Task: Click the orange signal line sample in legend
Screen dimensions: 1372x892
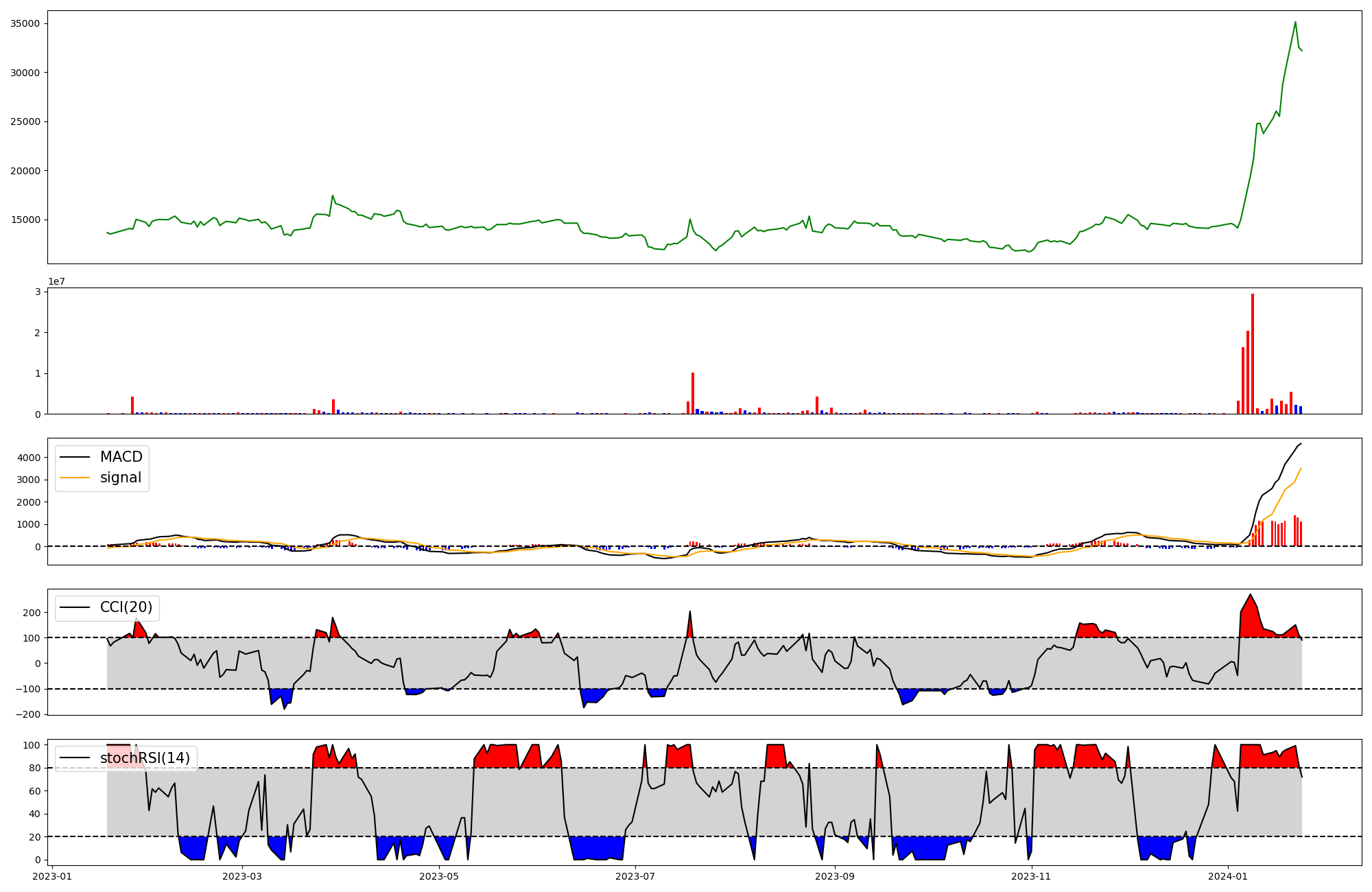Action: tap(75, 478)
